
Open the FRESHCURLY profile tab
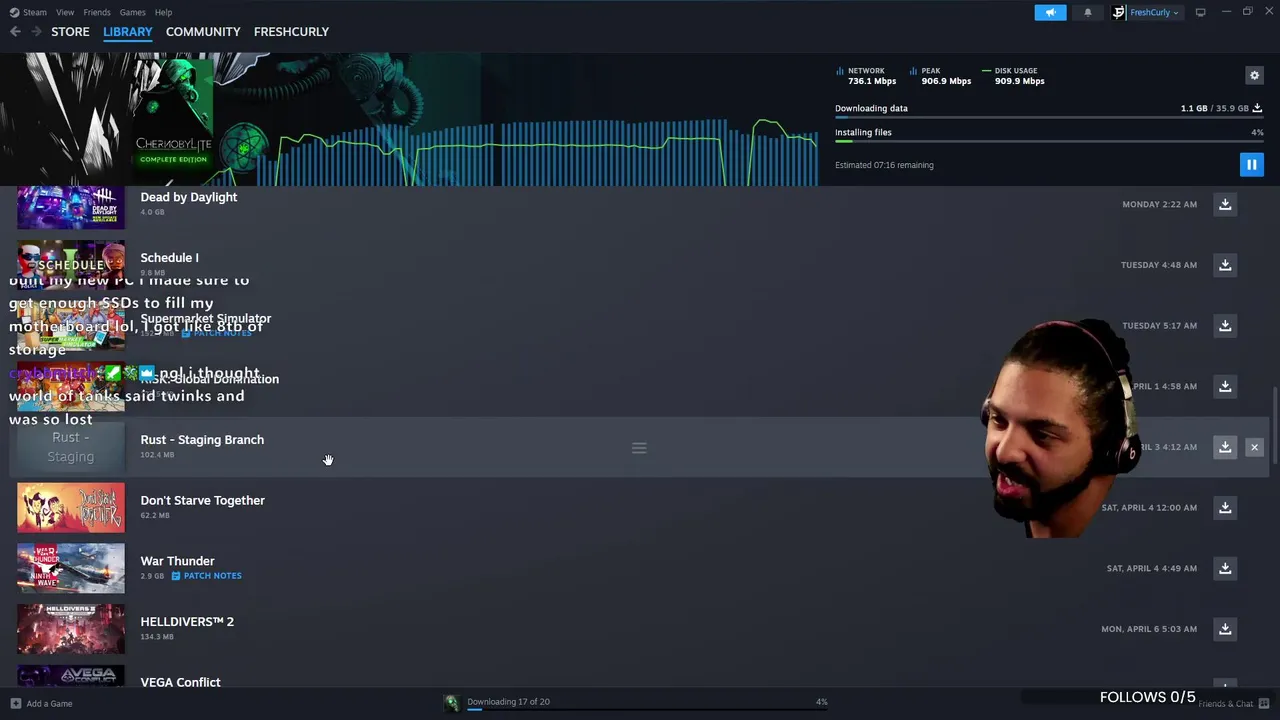(x=291, y=32)
